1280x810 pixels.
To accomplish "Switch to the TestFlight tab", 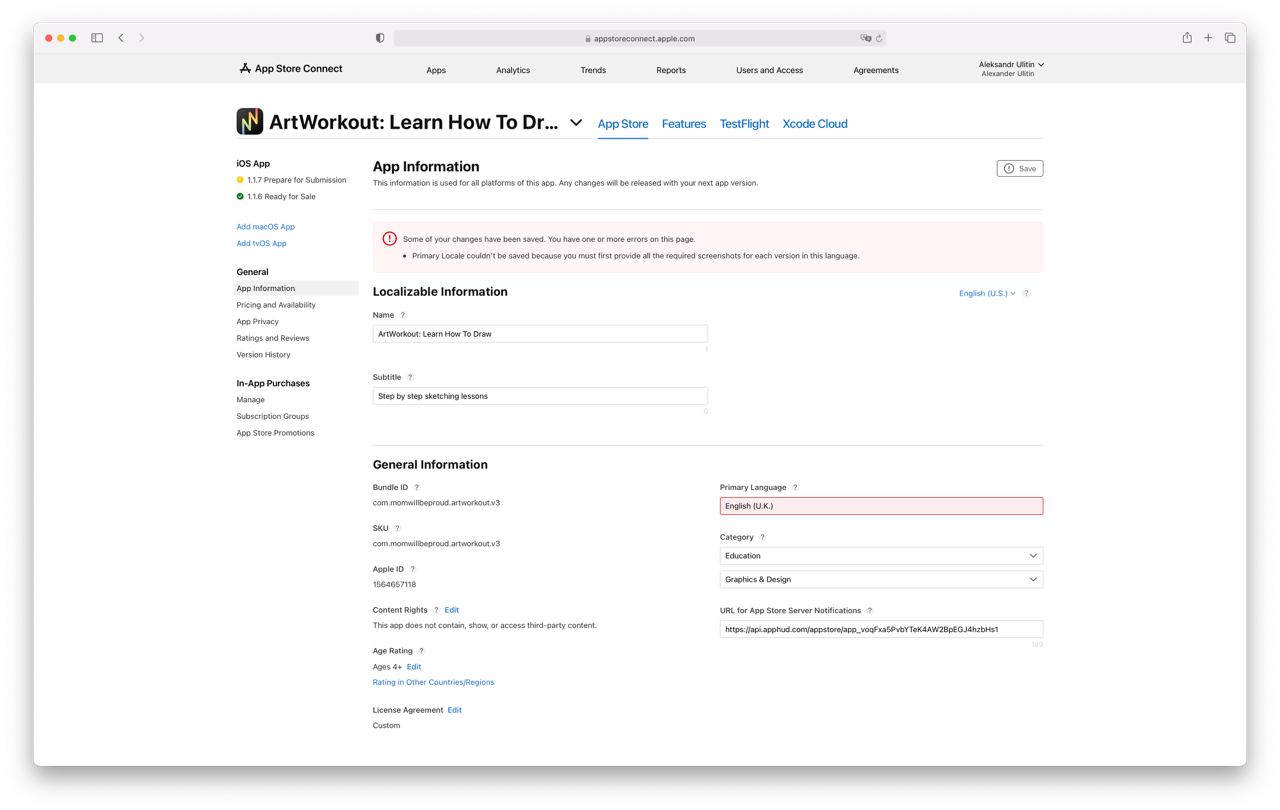I will coord(745,124).
